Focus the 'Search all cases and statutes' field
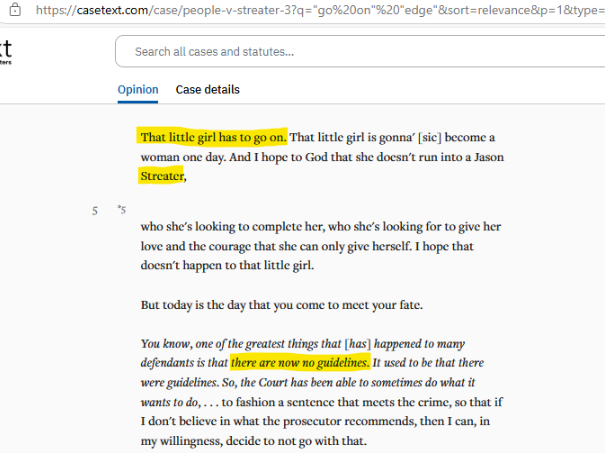The image size is (605, 453). (360, 51)
